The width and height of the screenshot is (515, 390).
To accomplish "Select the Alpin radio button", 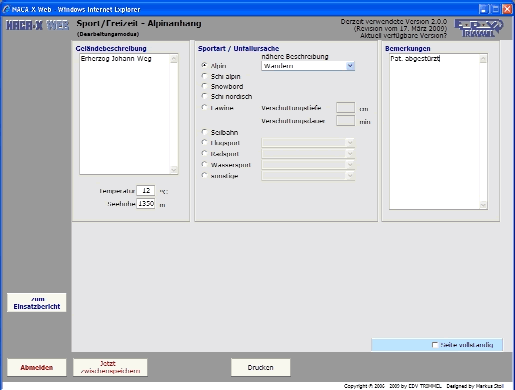I will (205, 65).
